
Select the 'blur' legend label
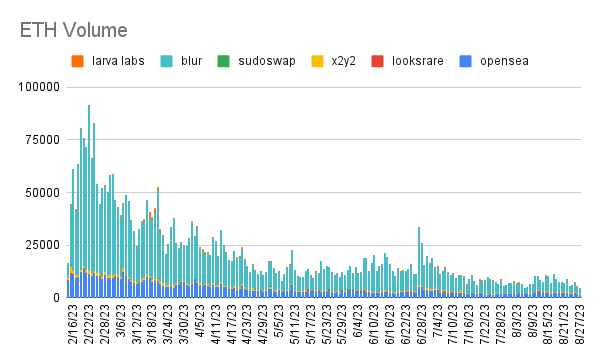pyautogui.click(x=191, y=61)
